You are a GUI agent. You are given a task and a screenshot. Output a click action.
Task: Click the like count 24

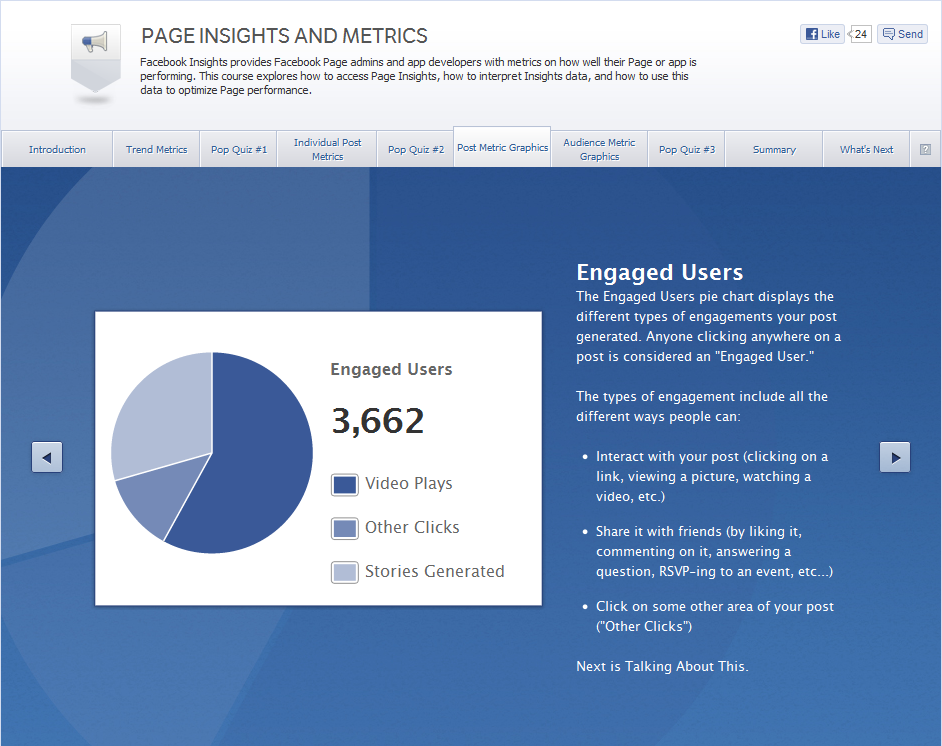coord(860,34)
